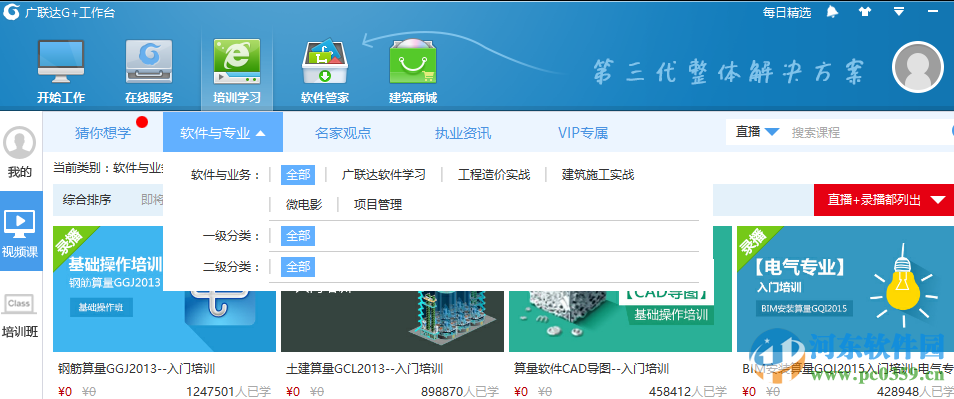This screenshot has height=399, width=954.
Task: Open the 直播+录播都列出 dropdown
Action: click(884, 200)
